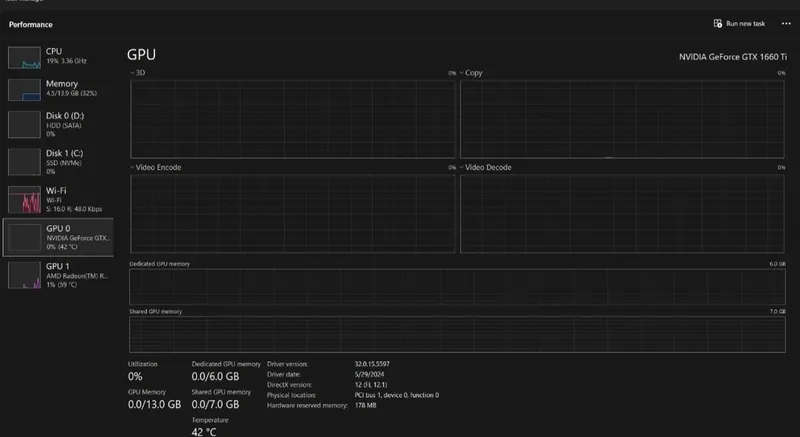Select the GPU 0 thumbnail graph
This screenshot has height=437, width=800.
click(x=24, y=238)
